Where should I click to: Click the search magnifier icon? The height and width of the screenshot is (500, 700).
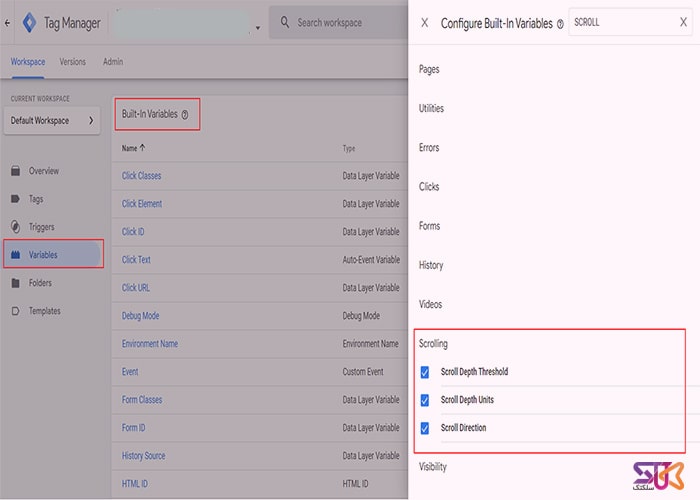(285, 22)
